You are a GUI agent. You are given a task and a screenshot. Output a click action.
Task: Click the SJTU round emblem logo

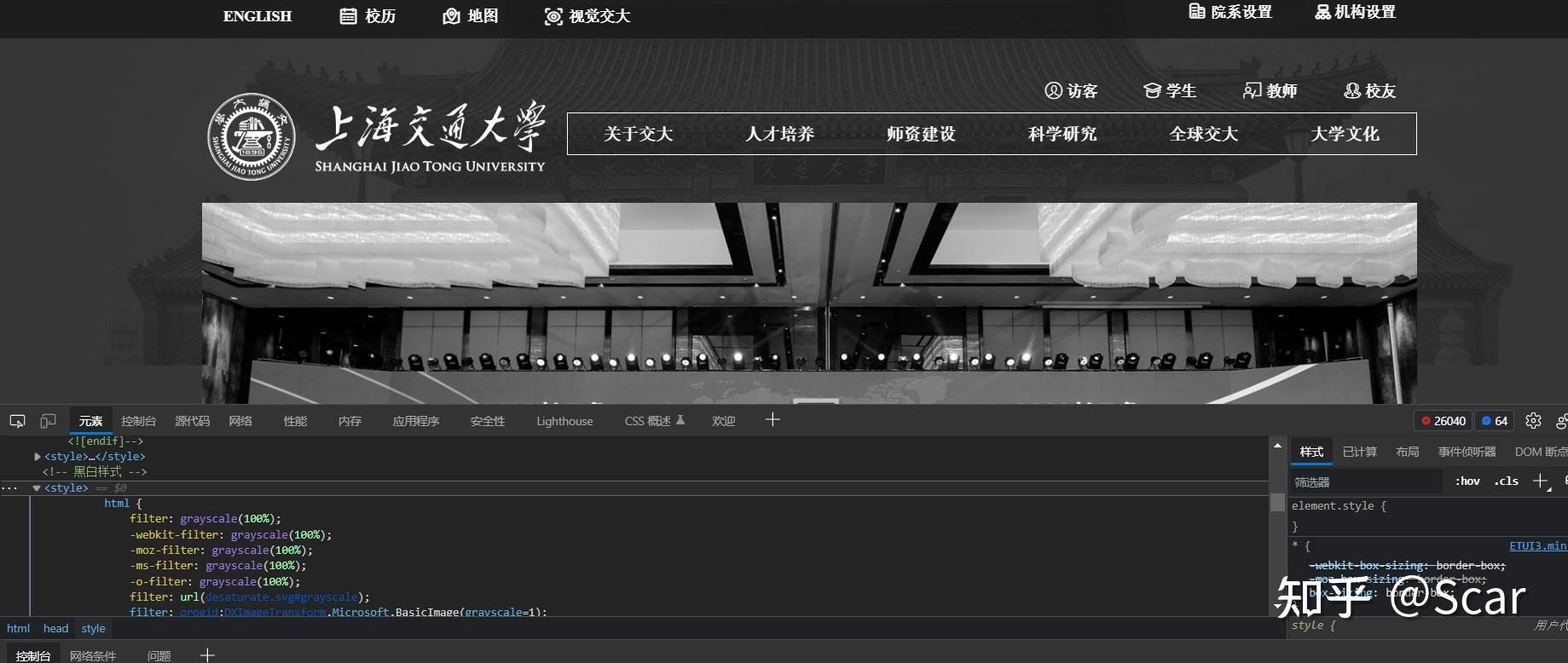click(x=252, y=136)
